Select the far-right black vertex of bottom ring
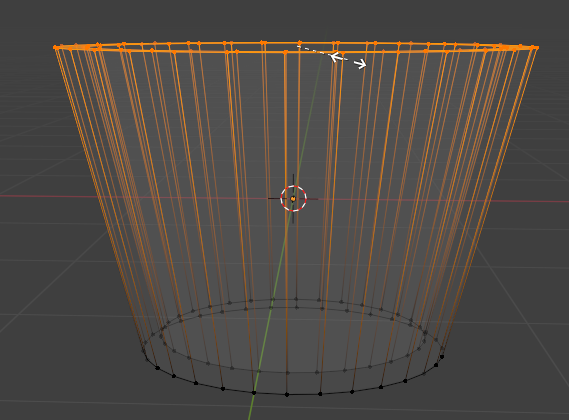The height and width of the screenshot is (420, 569). click(x=442, y=356)
